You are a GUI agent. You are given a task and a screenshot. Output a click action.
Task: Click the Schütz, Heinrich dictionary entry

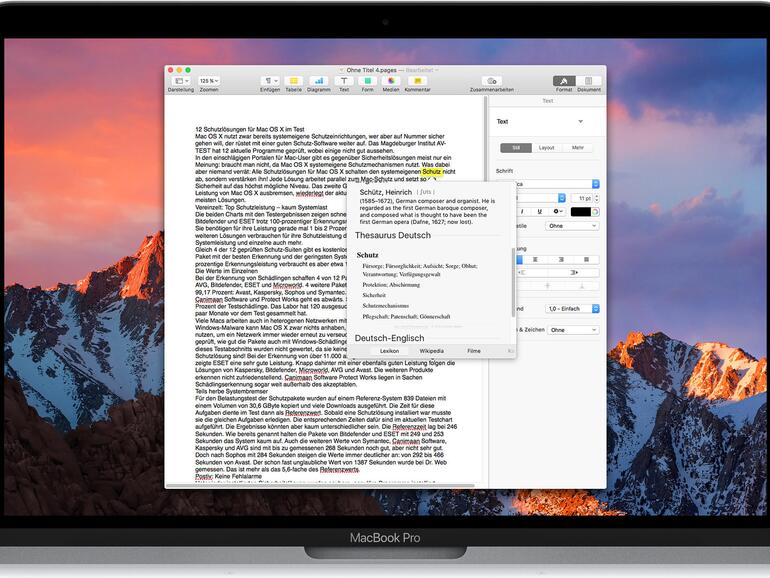(385, 192)
